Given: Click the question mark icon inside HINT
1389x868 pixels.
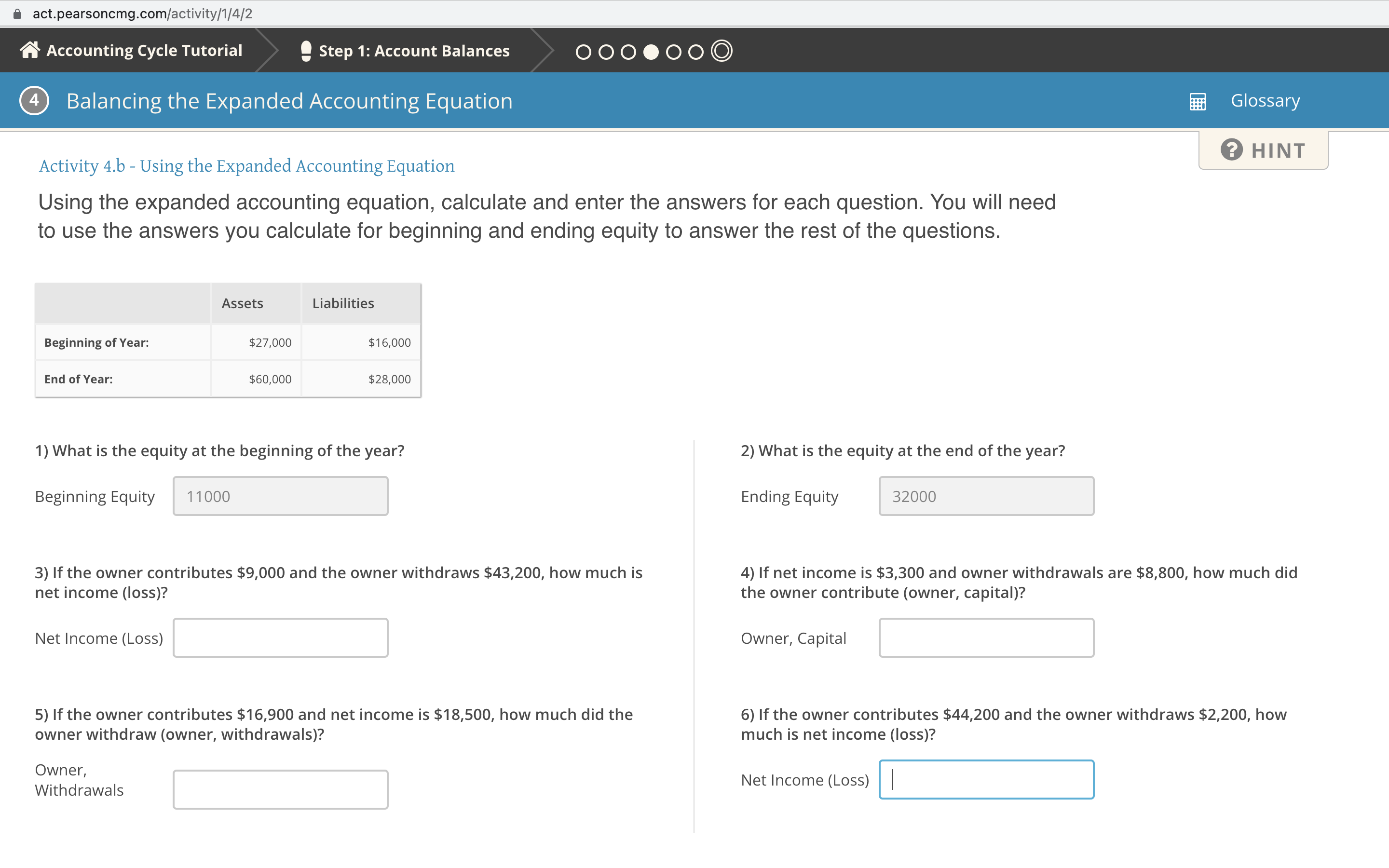Looking at the screenshot, I should [1232, 150].
